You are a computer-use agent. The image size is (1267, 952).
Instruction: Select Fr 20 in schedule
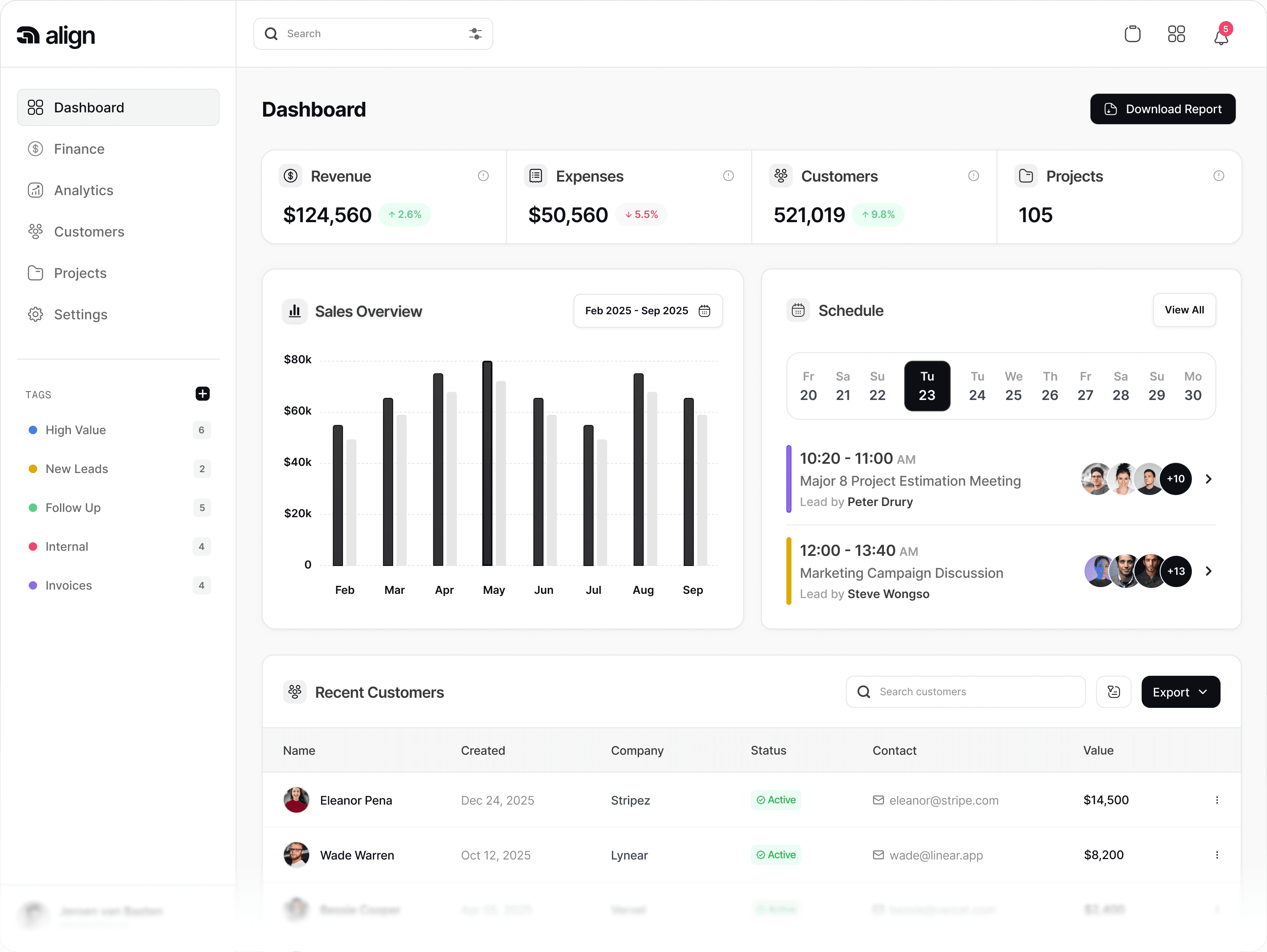(808, 386)
